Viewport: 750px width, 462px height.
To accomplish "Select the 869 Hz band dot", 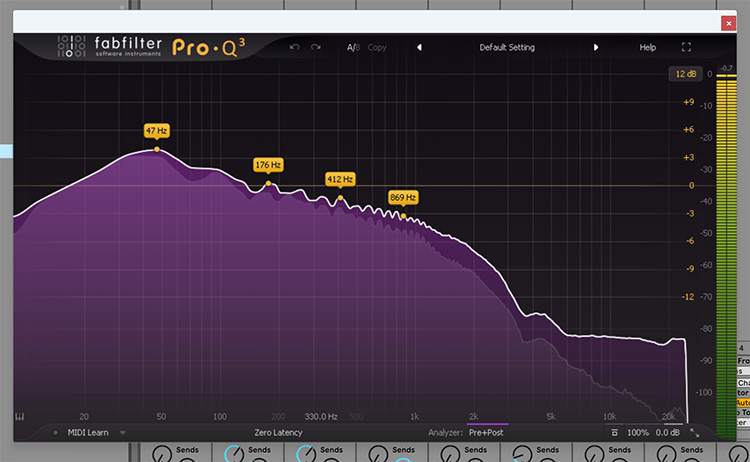I will point(403,216).
